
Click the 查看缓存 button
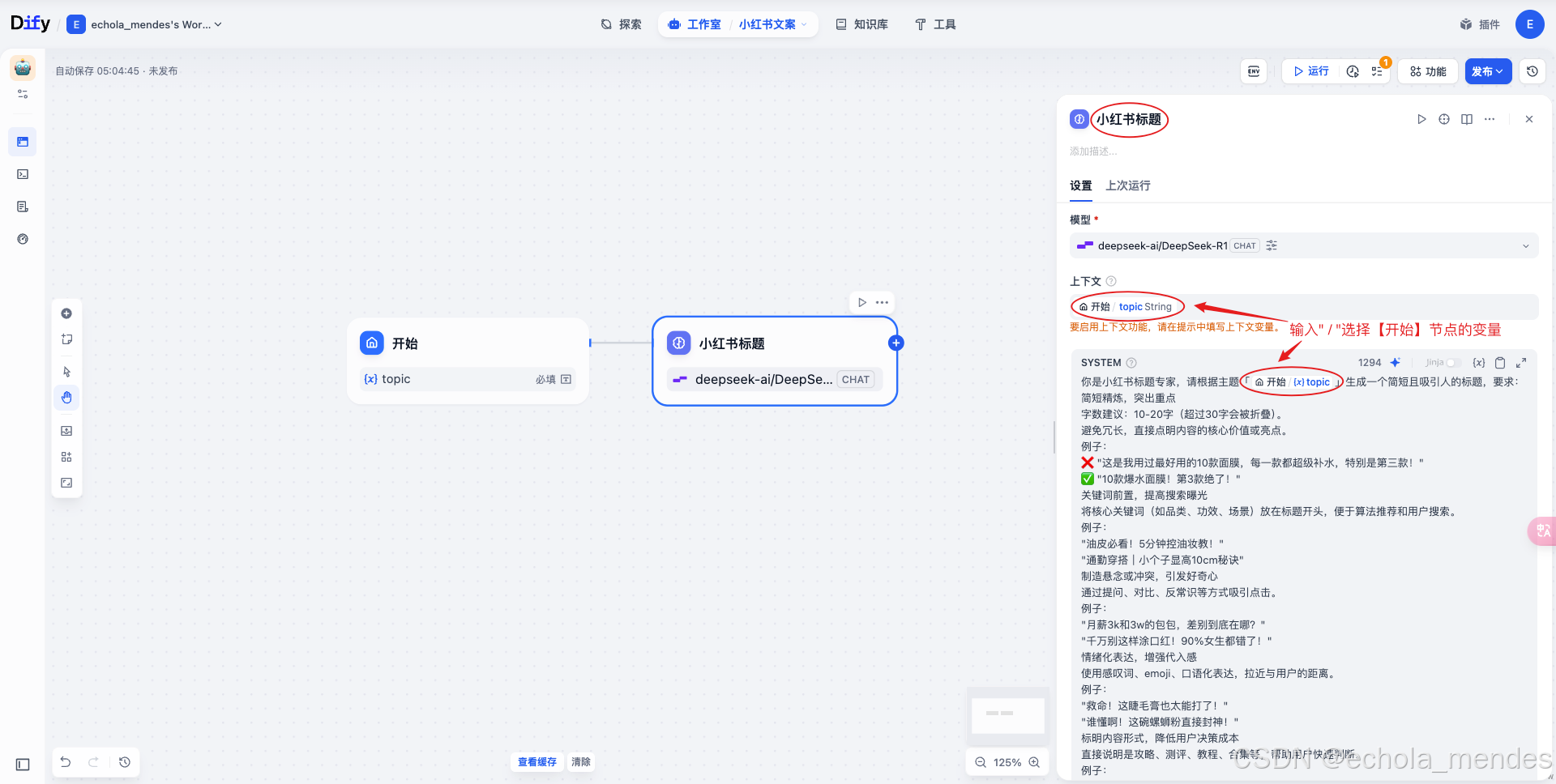pos(537,762)
